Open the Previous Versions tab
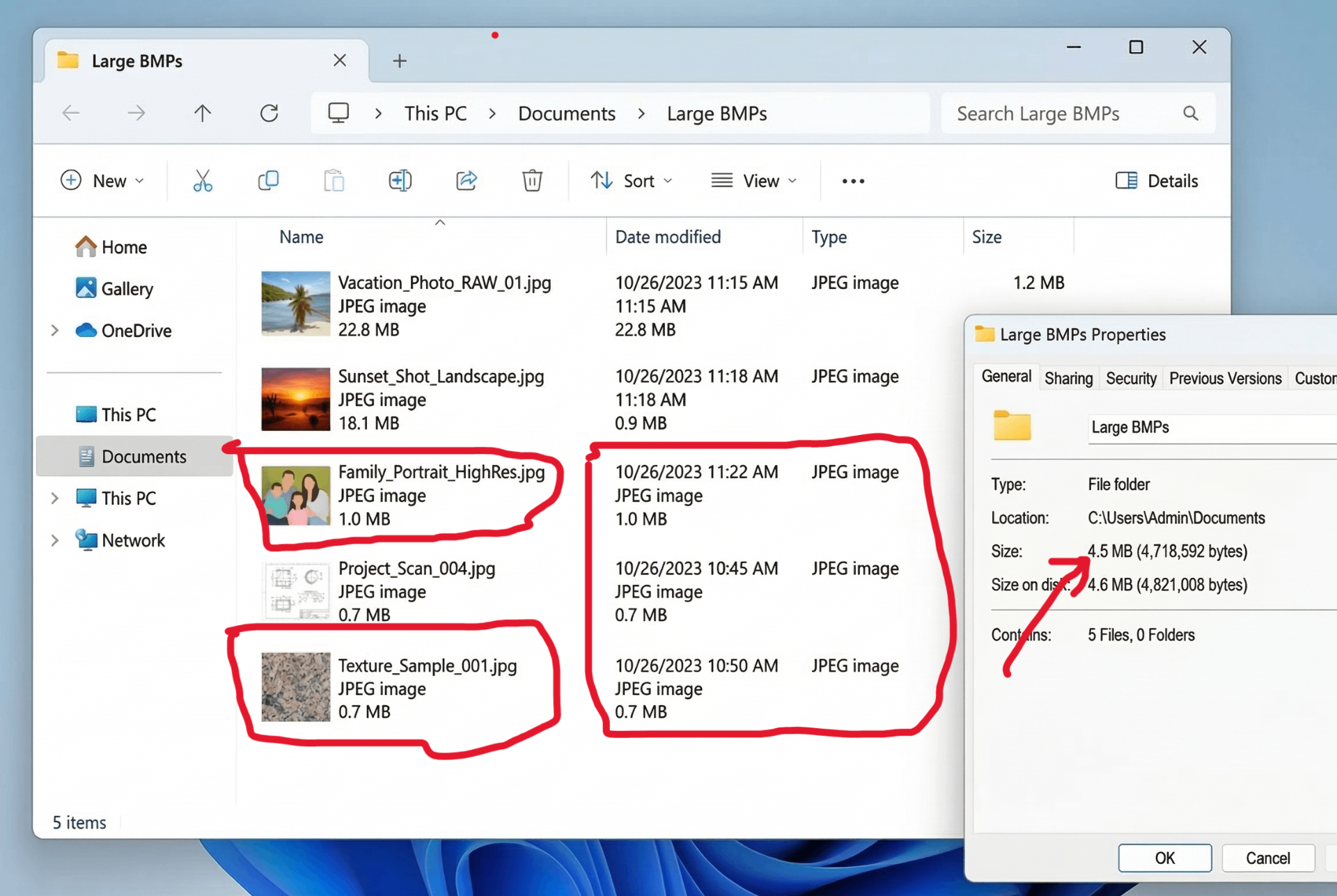 click(x=1226, y=377)
